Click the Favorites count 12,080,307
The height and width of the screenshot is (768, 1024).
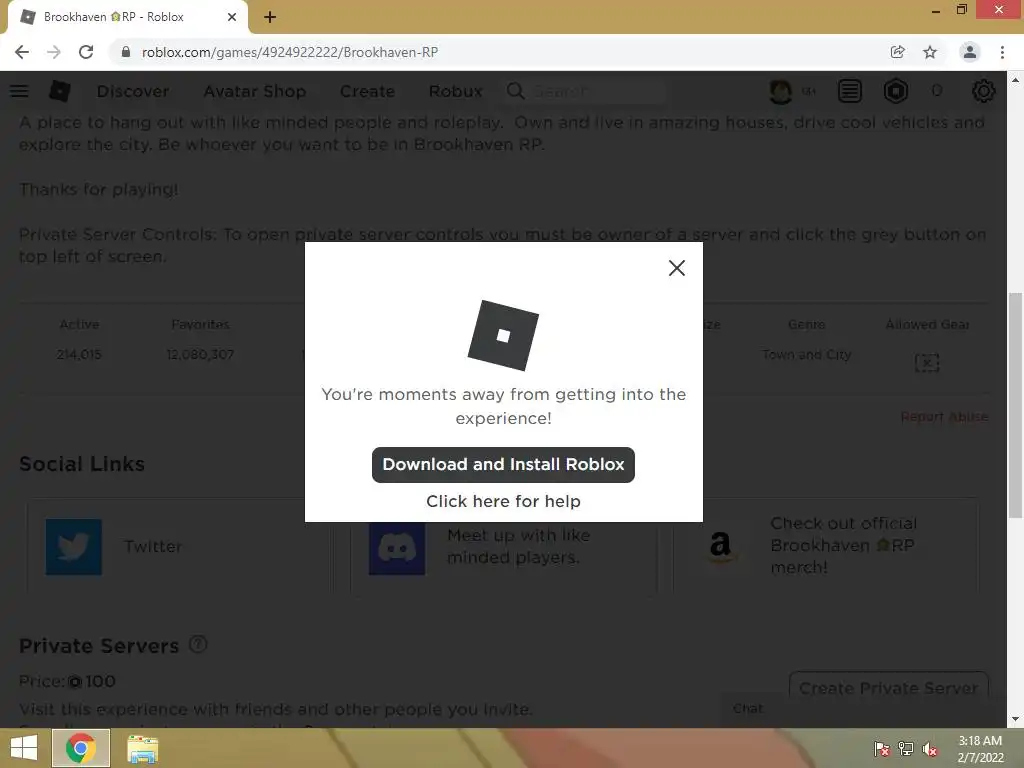click(200, 355)
